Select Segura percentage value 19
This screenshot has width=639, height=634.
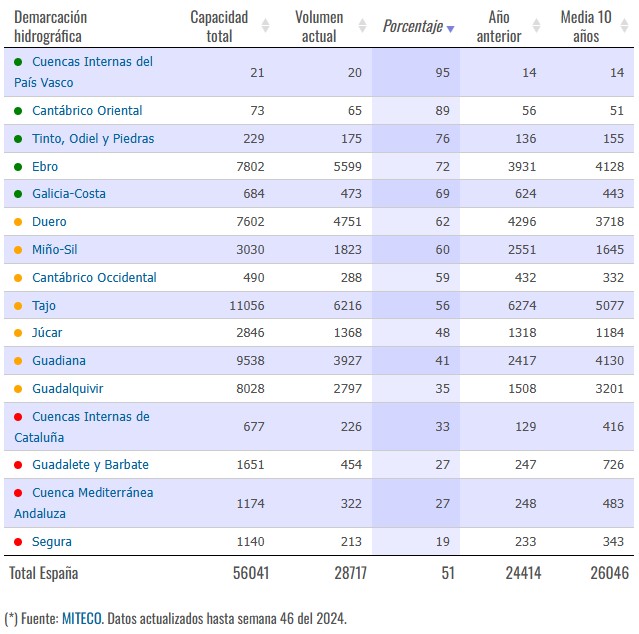pyautogui.click(x=442, y=542)
